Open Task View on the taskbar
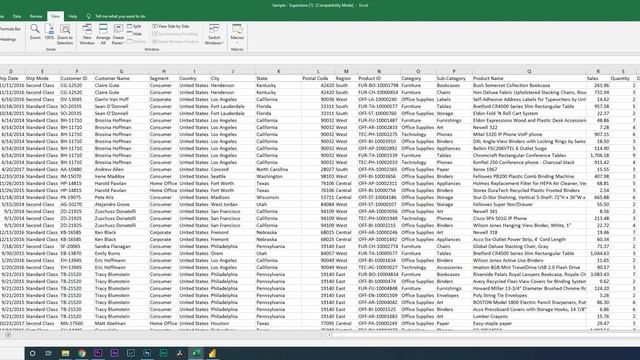Viewport: 640px width, 360px height. tap(49, 353)
